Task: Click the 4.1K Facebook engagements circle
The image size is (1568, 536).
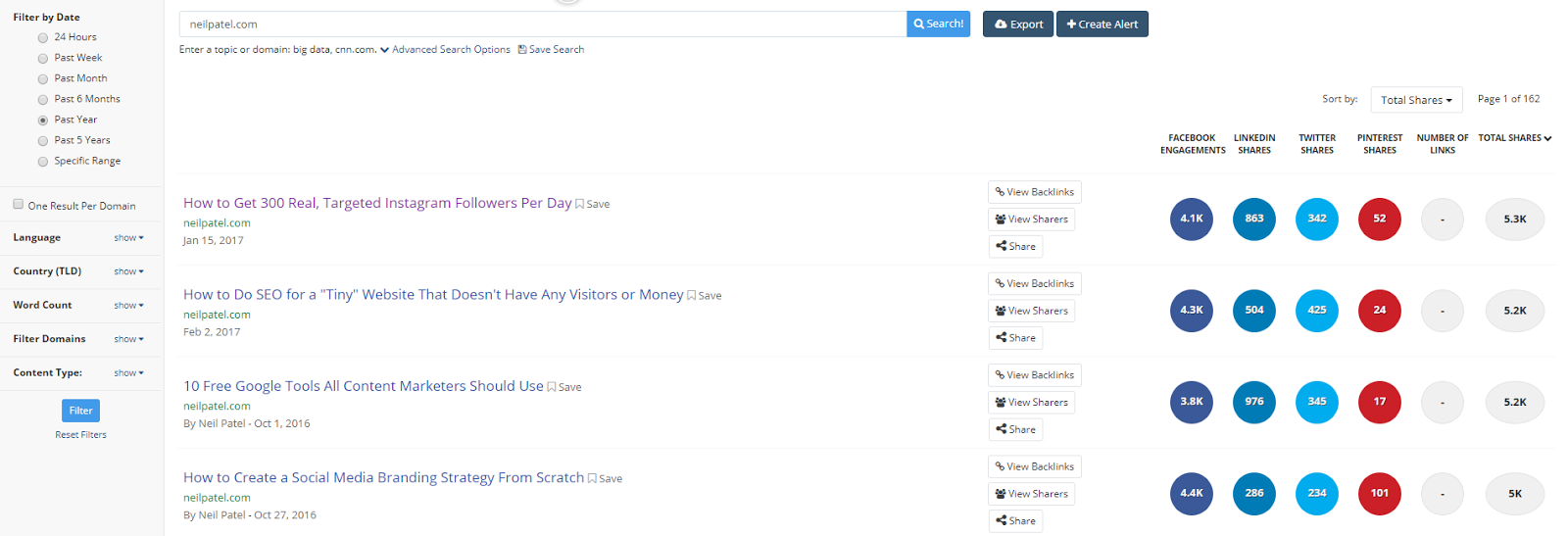Action: [1192, 219]
